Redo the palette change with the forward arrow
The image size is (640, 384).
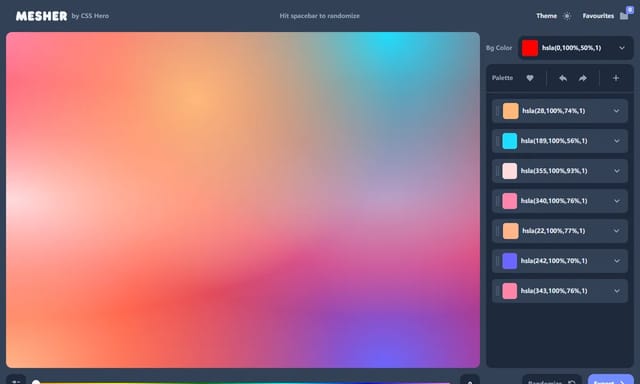click(x=583, y=78)
